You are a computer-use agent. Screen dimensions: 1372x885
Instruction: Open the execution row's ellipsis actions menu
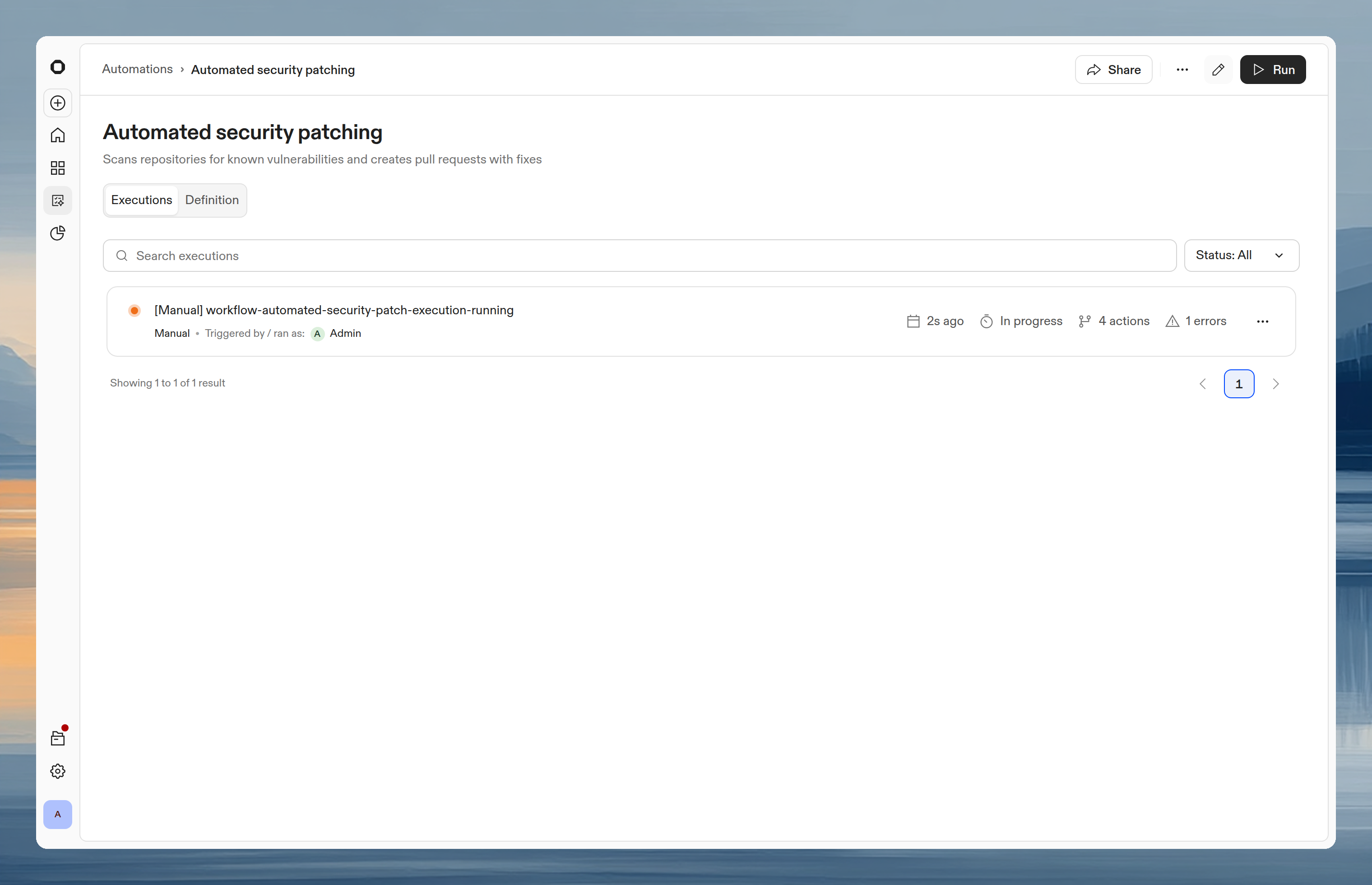[1262, 321]
